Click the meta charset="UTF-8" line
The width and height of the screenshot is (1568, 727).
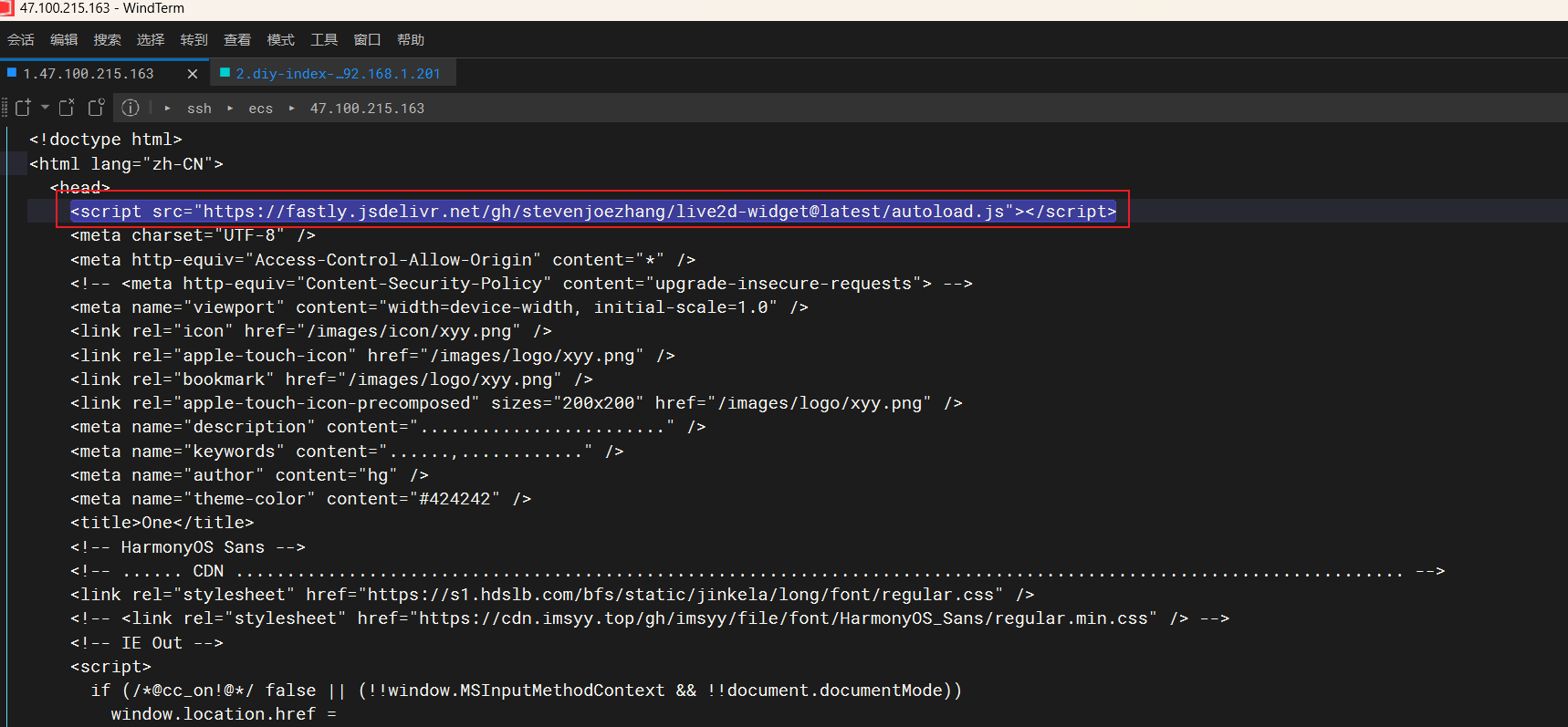[x=193, y=235]
